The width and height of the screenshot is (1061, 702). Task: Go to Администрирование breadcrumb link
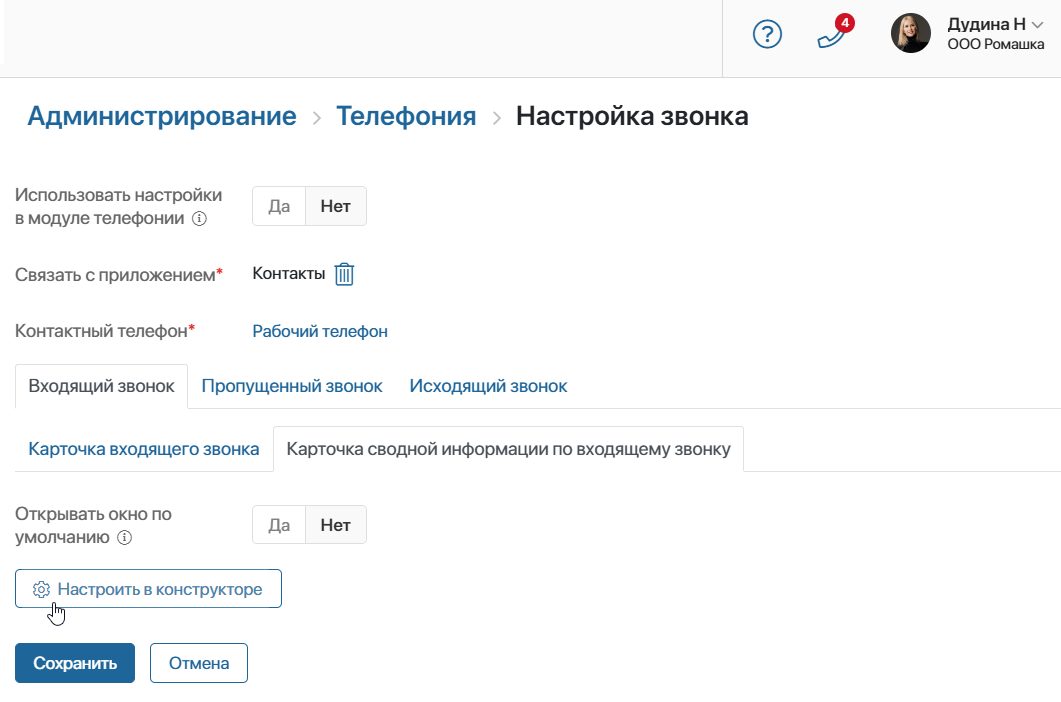click(x=162, y=116)
